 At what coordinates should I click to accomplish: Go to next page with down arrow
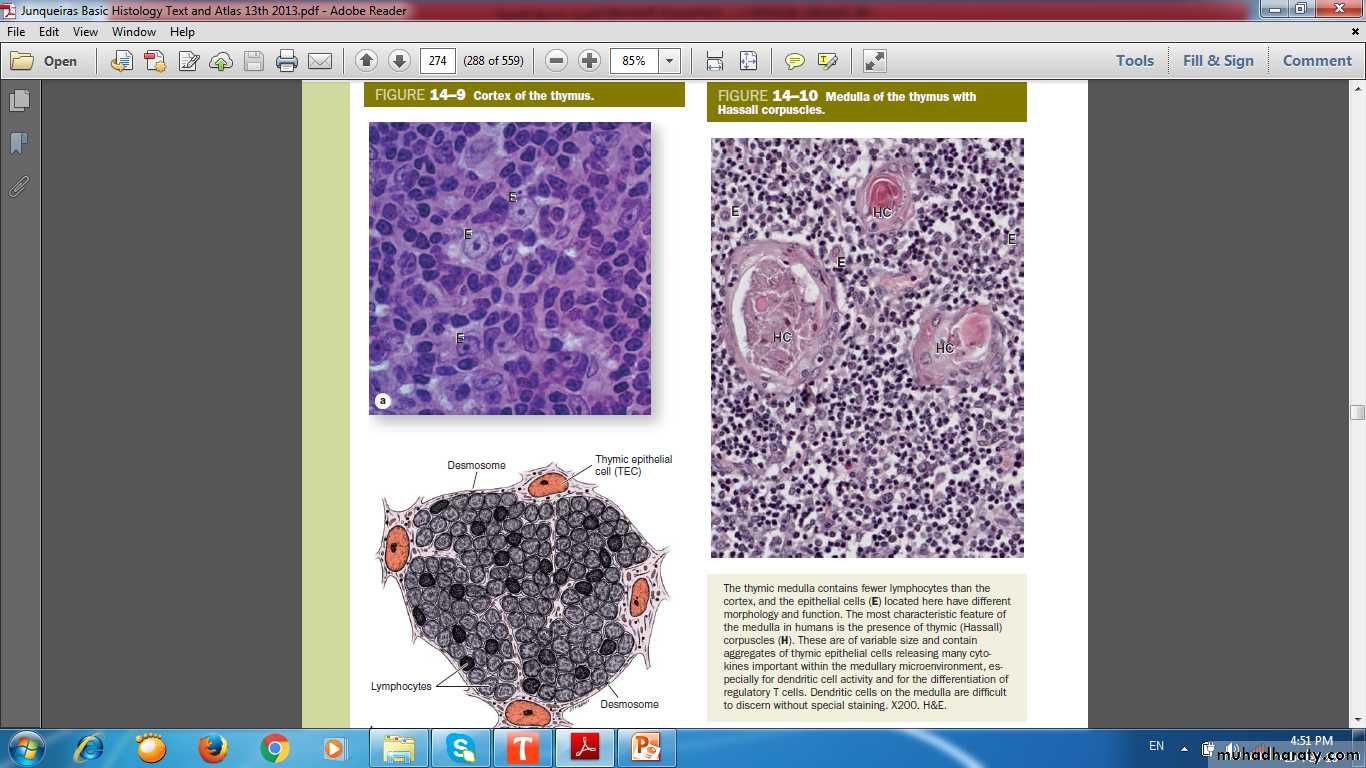(399, 61)
